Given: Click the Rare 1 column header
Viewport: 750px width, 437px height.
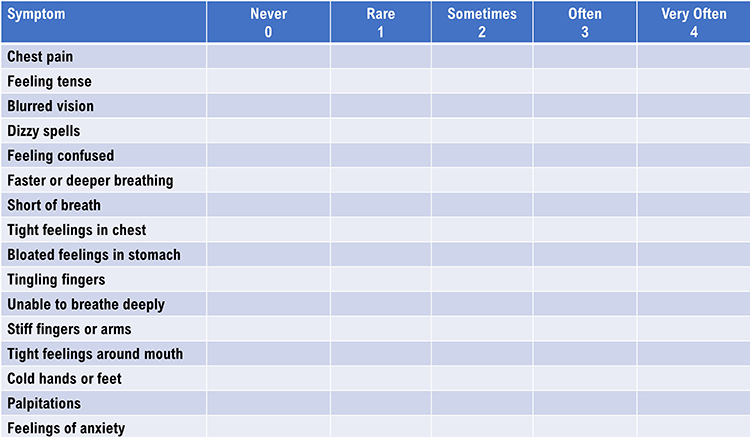Looking at the screenshot, I should (x=381, y=22).
